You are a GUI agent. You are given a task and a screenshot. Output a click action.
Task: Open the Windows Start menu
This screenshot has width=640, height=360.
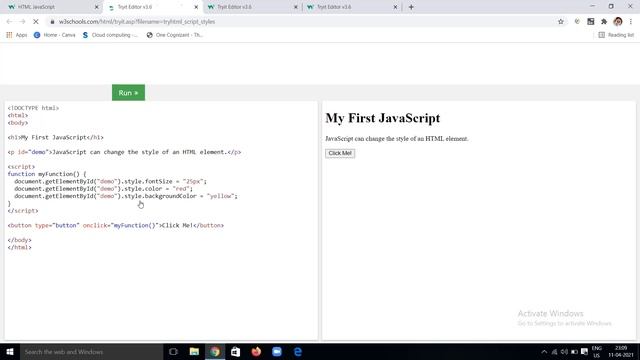coord(10,351)
